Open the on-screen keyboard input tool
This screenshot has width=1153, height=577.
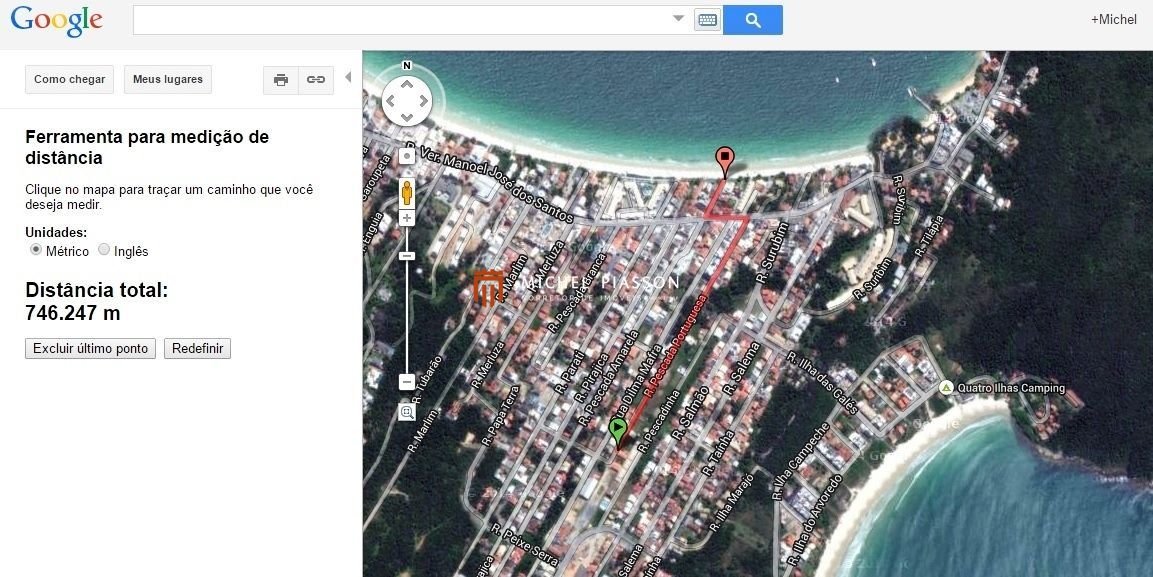coord(707,20)
